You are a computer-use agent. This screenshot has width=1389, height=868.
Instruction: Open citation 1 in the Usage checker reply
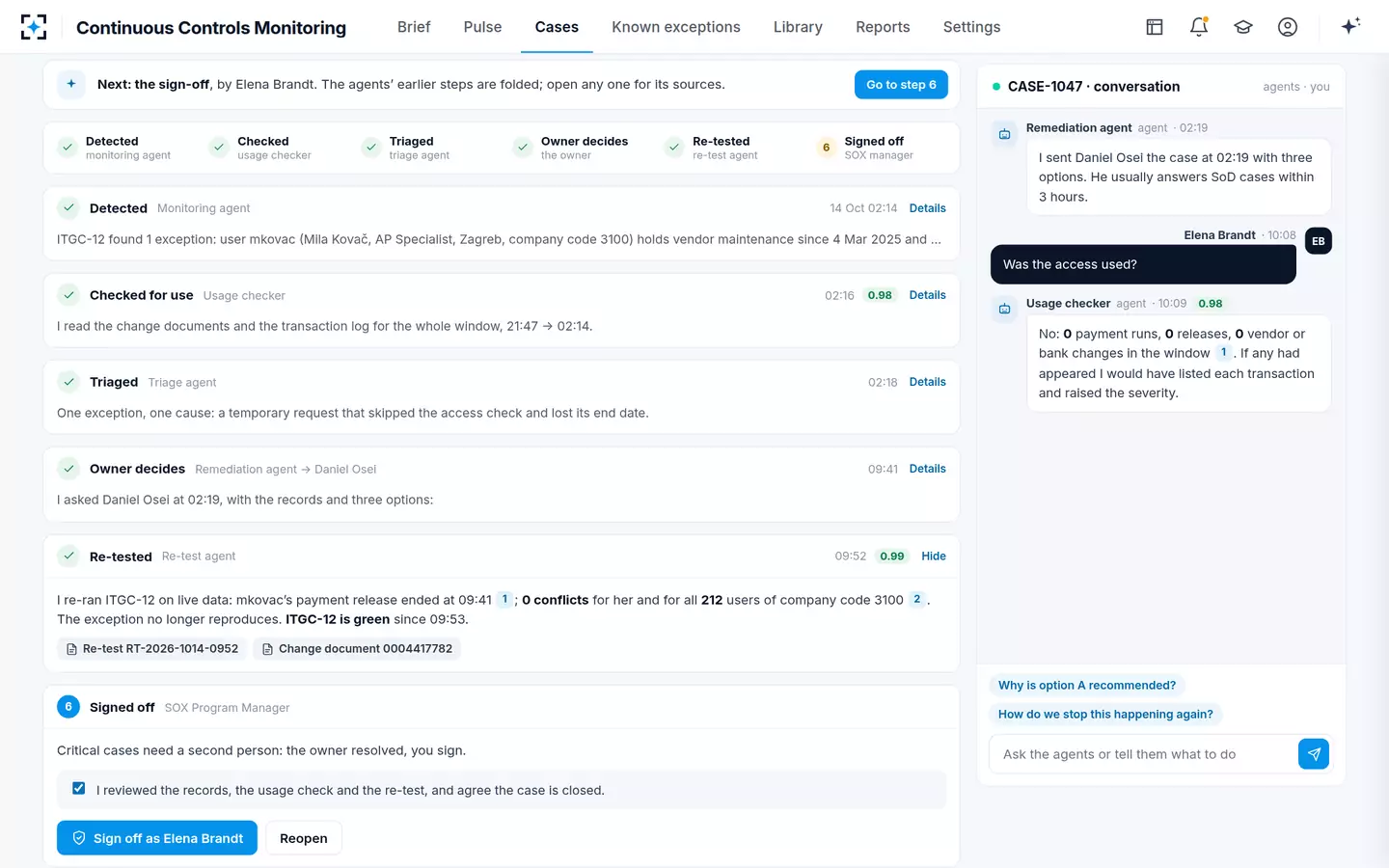(1223, 353)
